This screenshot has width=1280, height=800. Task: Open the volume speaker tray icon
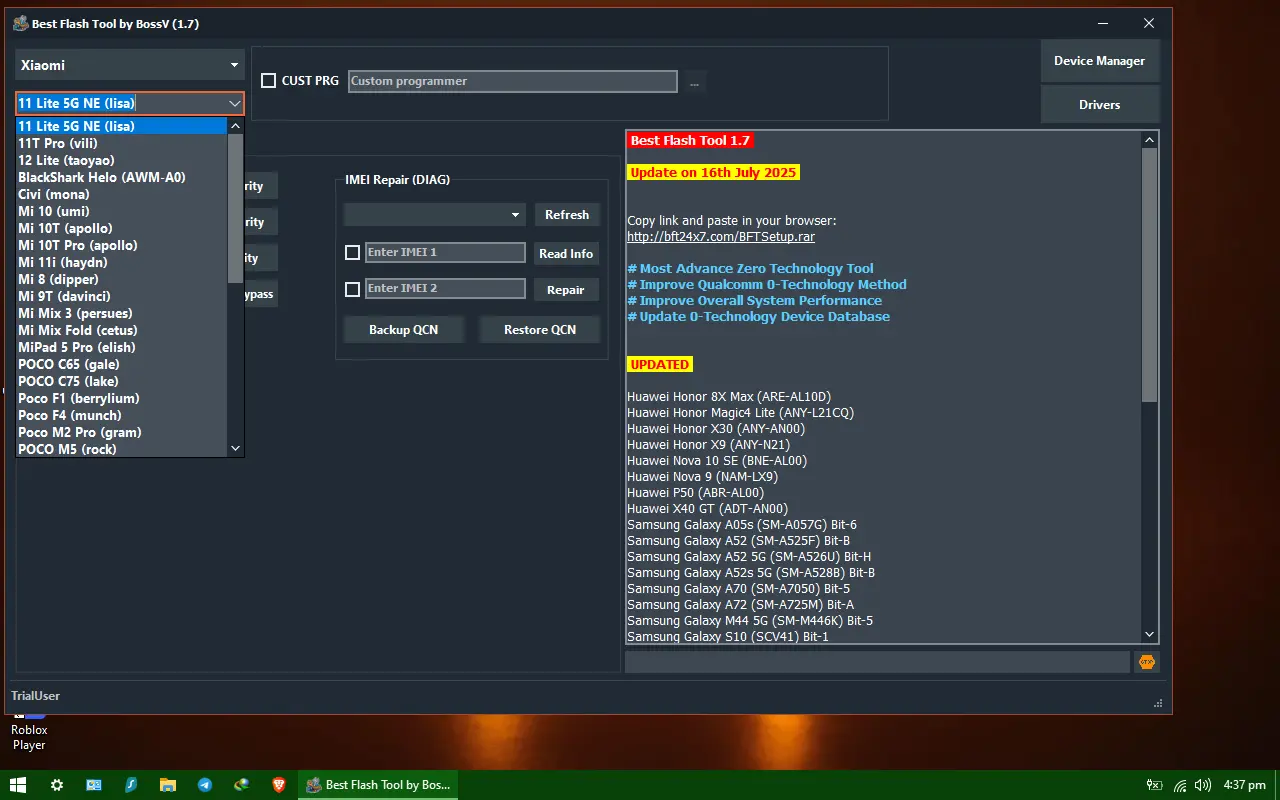coord(1203,785)
